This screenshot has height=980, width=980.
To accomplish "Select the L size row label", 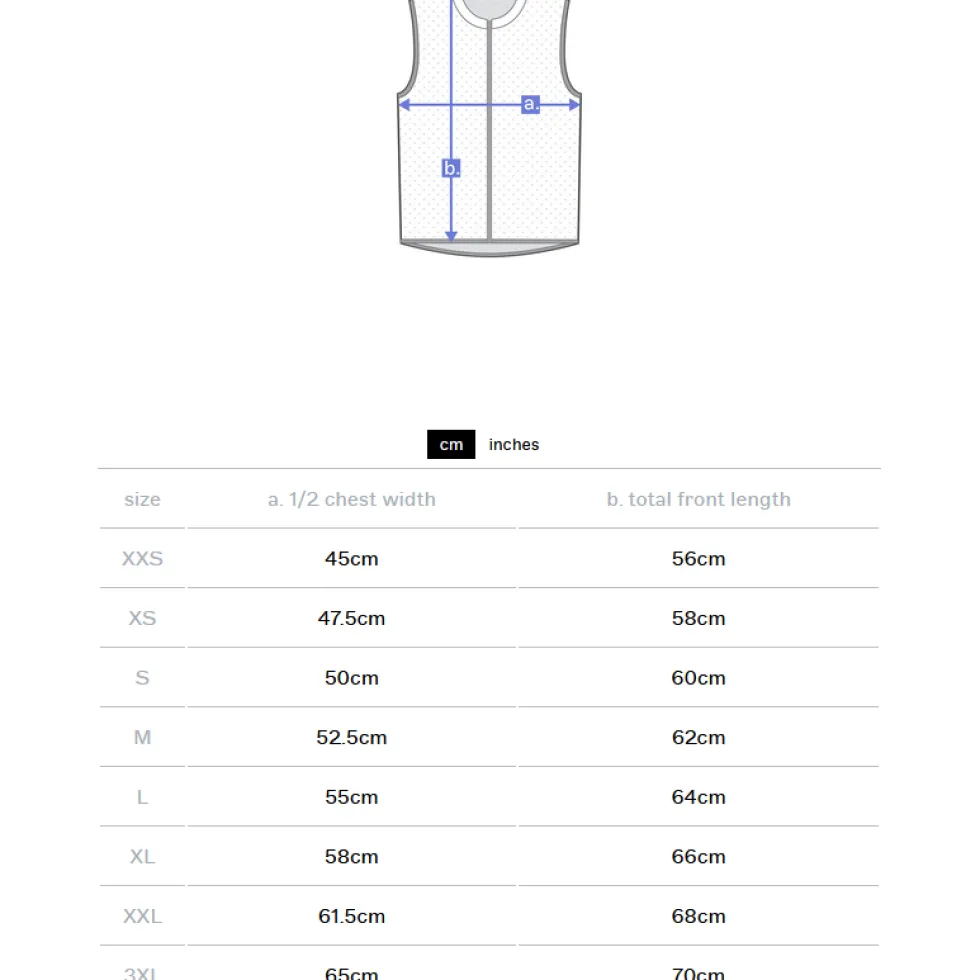I will [x=142, y=797].
